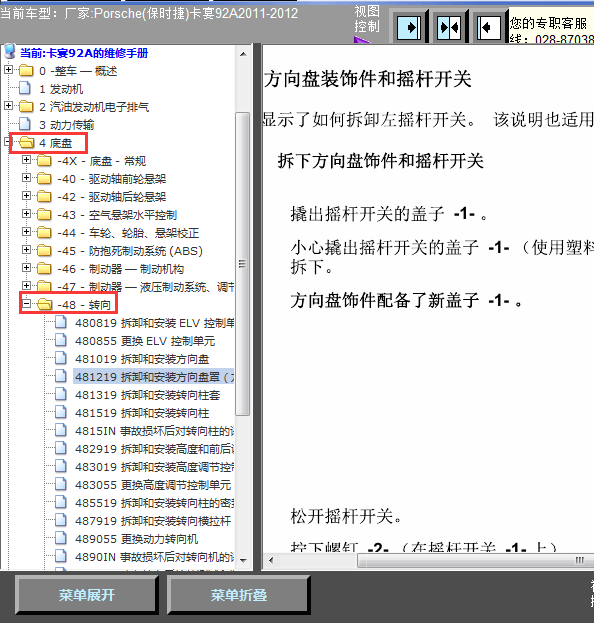Select 当前:卡宴92A的维修手册 root item
594x626 pixels.
(x=84, y=53)
